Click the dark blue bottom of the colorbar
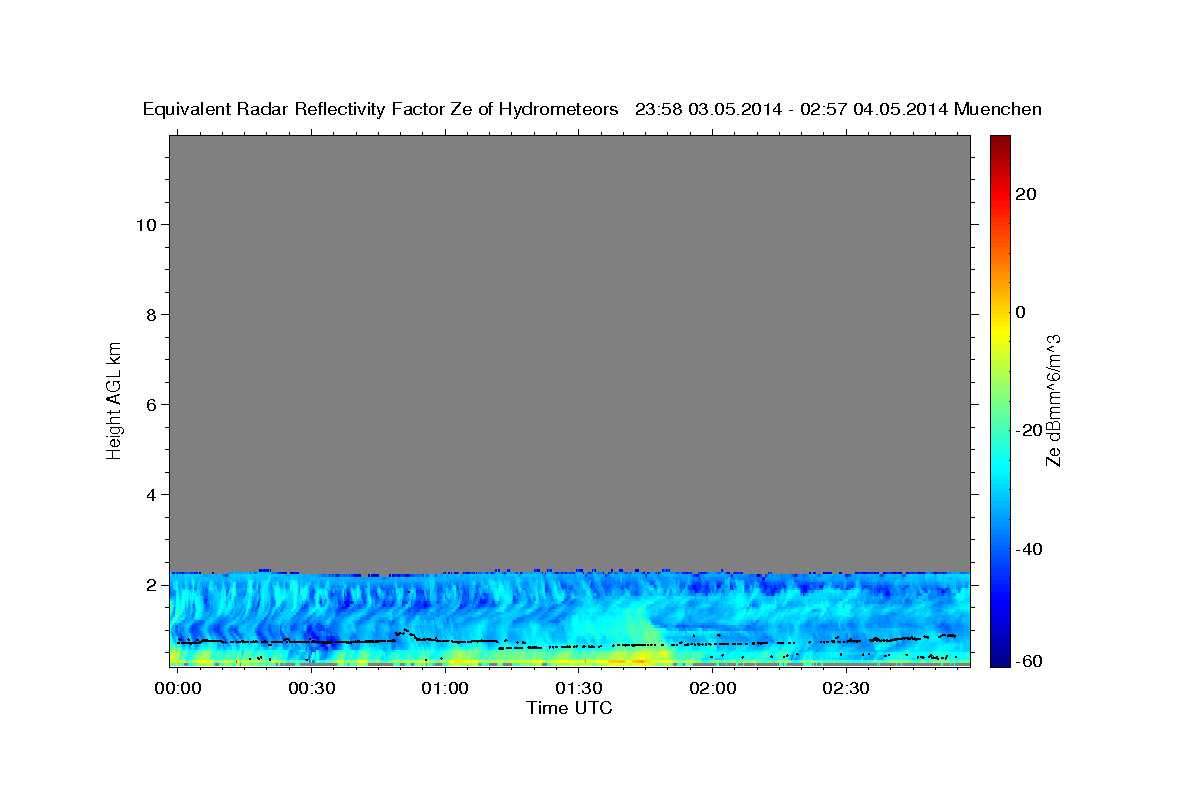The image size is (1200, 800). [x=999, y=655]
